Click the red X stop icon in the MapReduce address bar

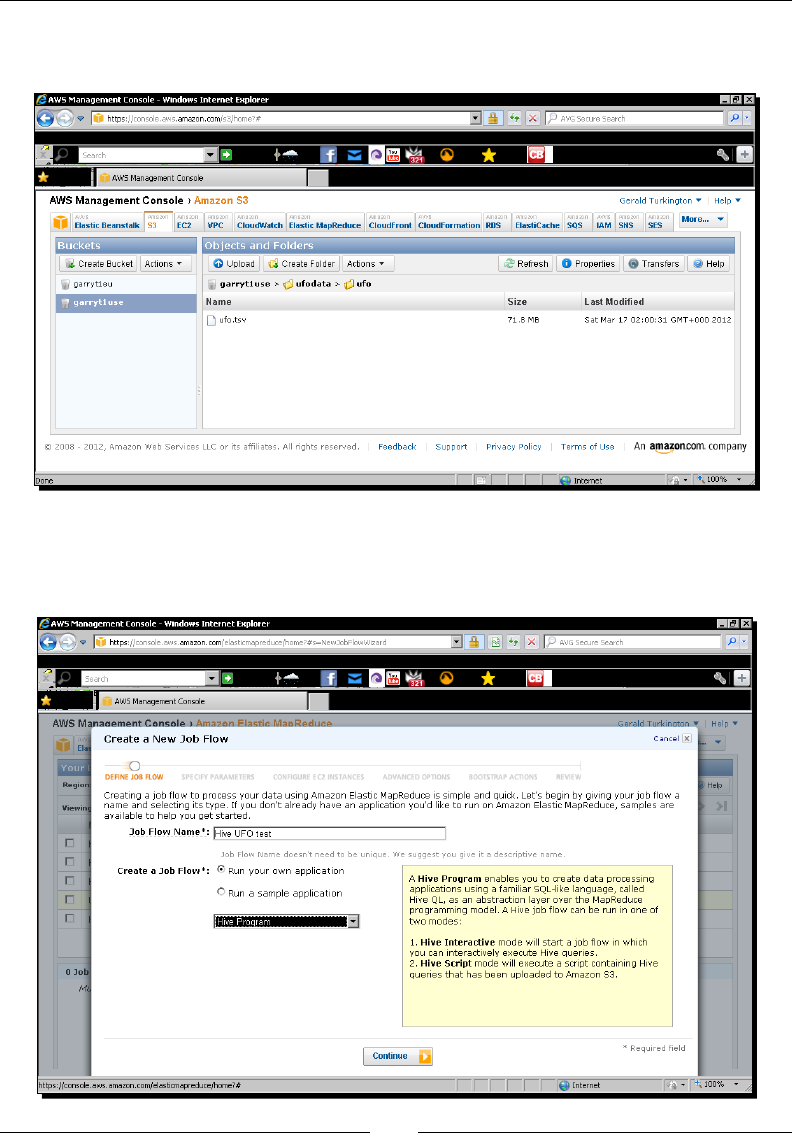[x=532, y=642]
